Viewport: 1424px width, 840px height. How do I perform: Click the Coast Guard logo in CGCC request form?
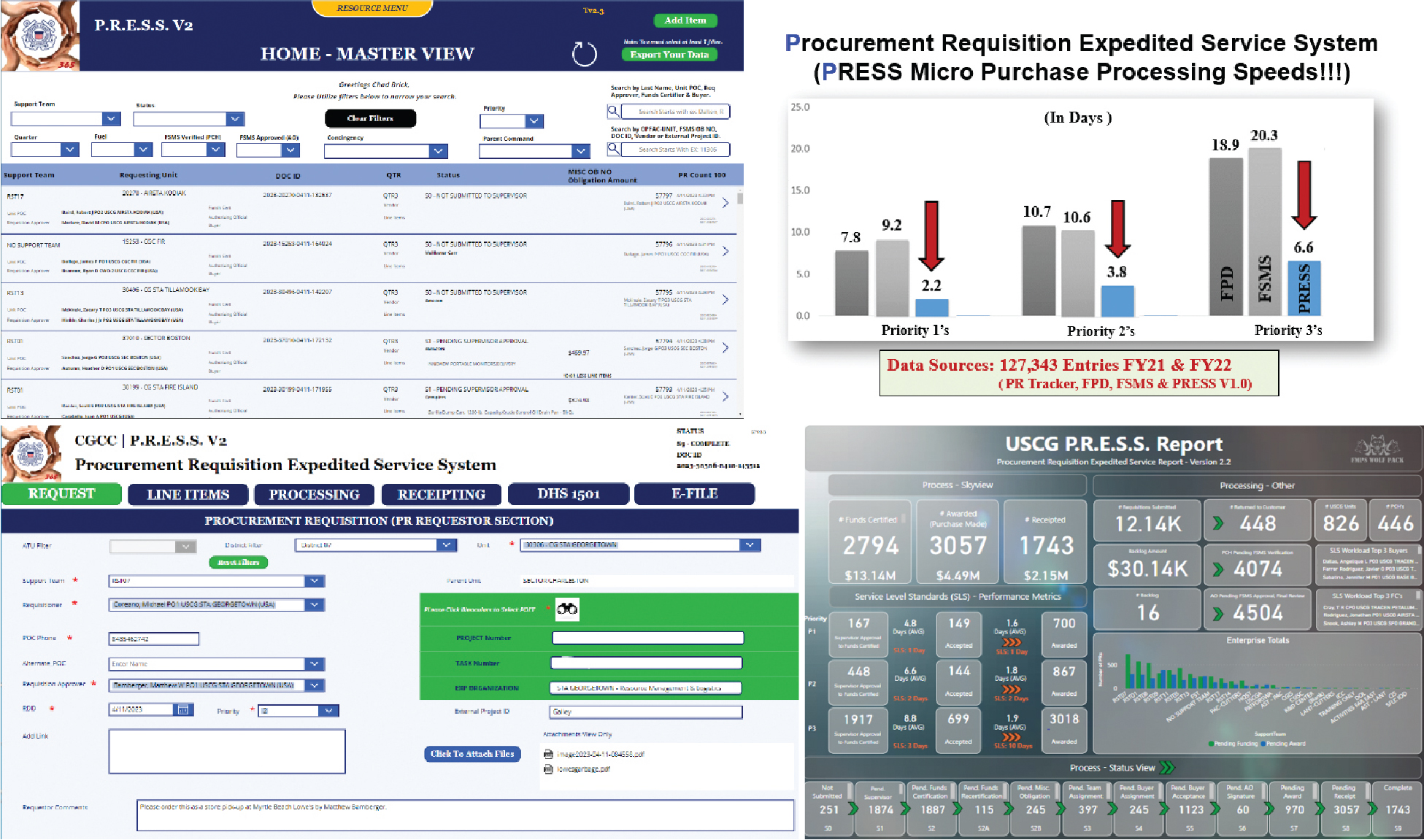pyautogui.click(x=31, y=454)
